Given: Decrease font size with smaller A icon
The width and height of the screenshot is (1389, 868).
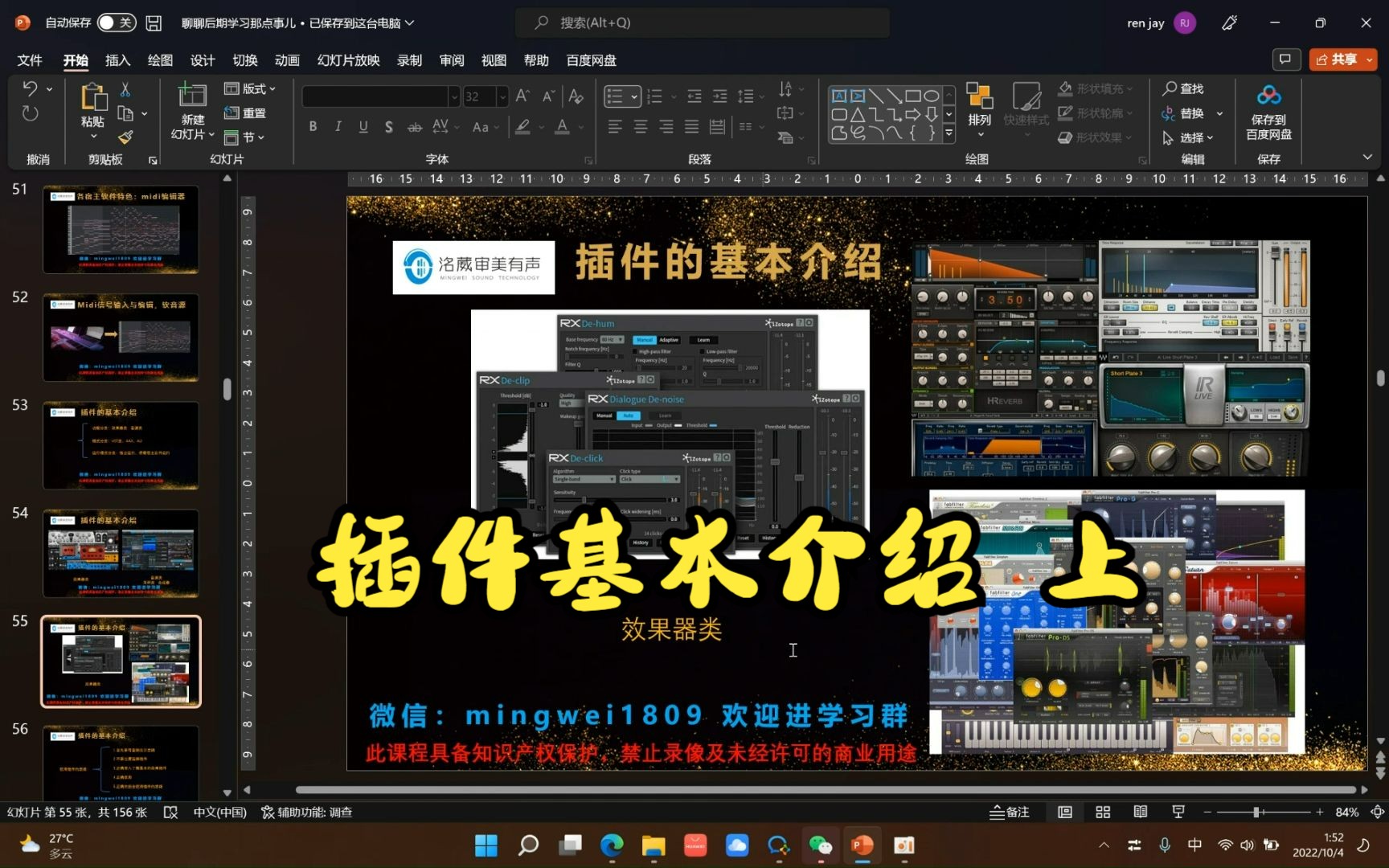Looking at the screenshot, I should point(549,96).
